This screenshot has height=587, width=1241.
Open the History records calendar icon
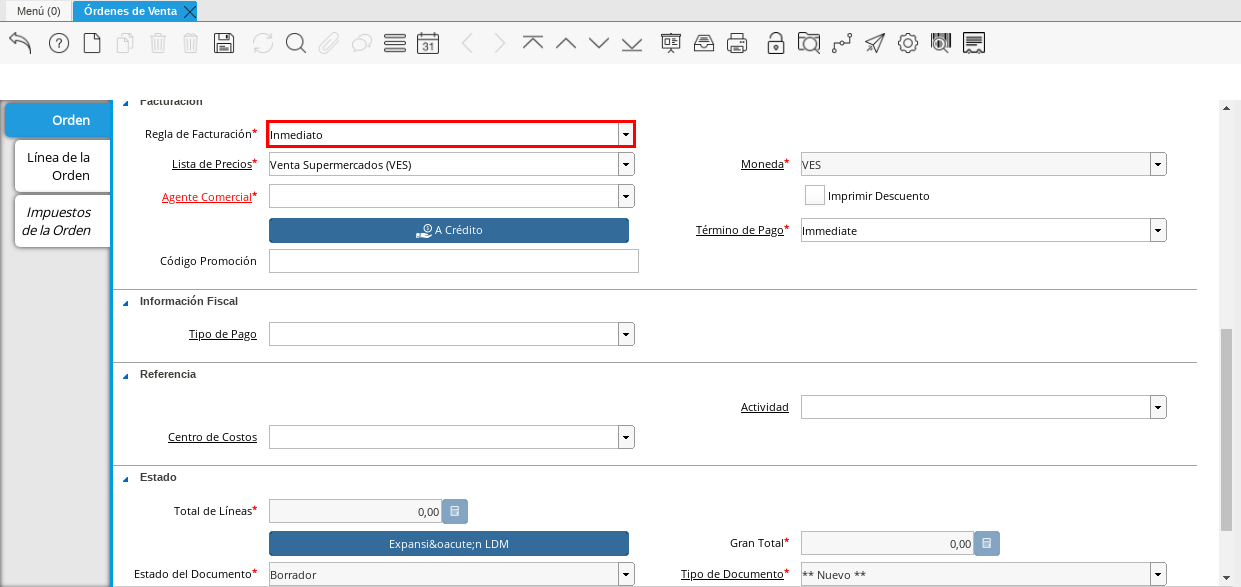(428, 43)
